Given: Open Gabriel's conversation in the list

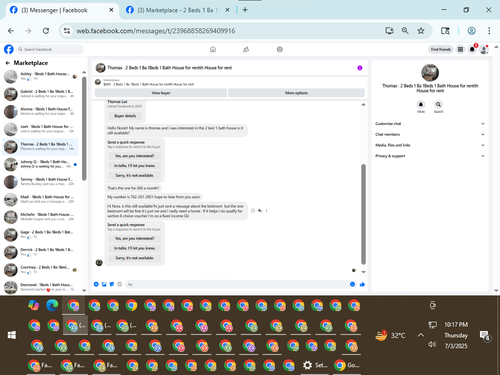Looking at the screenshot, I should pos(41,94).
